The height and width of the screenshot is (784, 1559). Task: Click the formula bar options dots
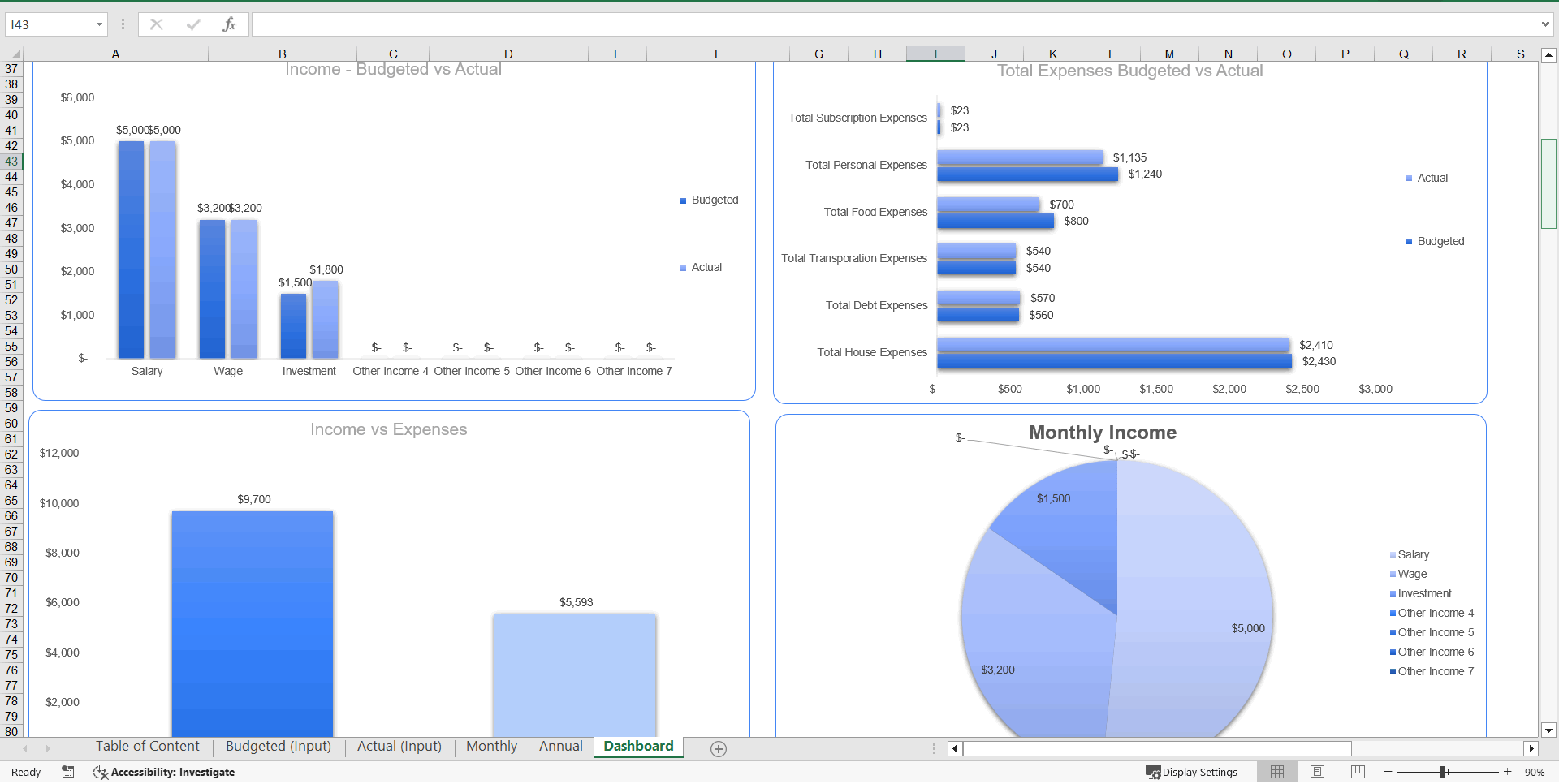pyautogui.click(x=123, y=24)
